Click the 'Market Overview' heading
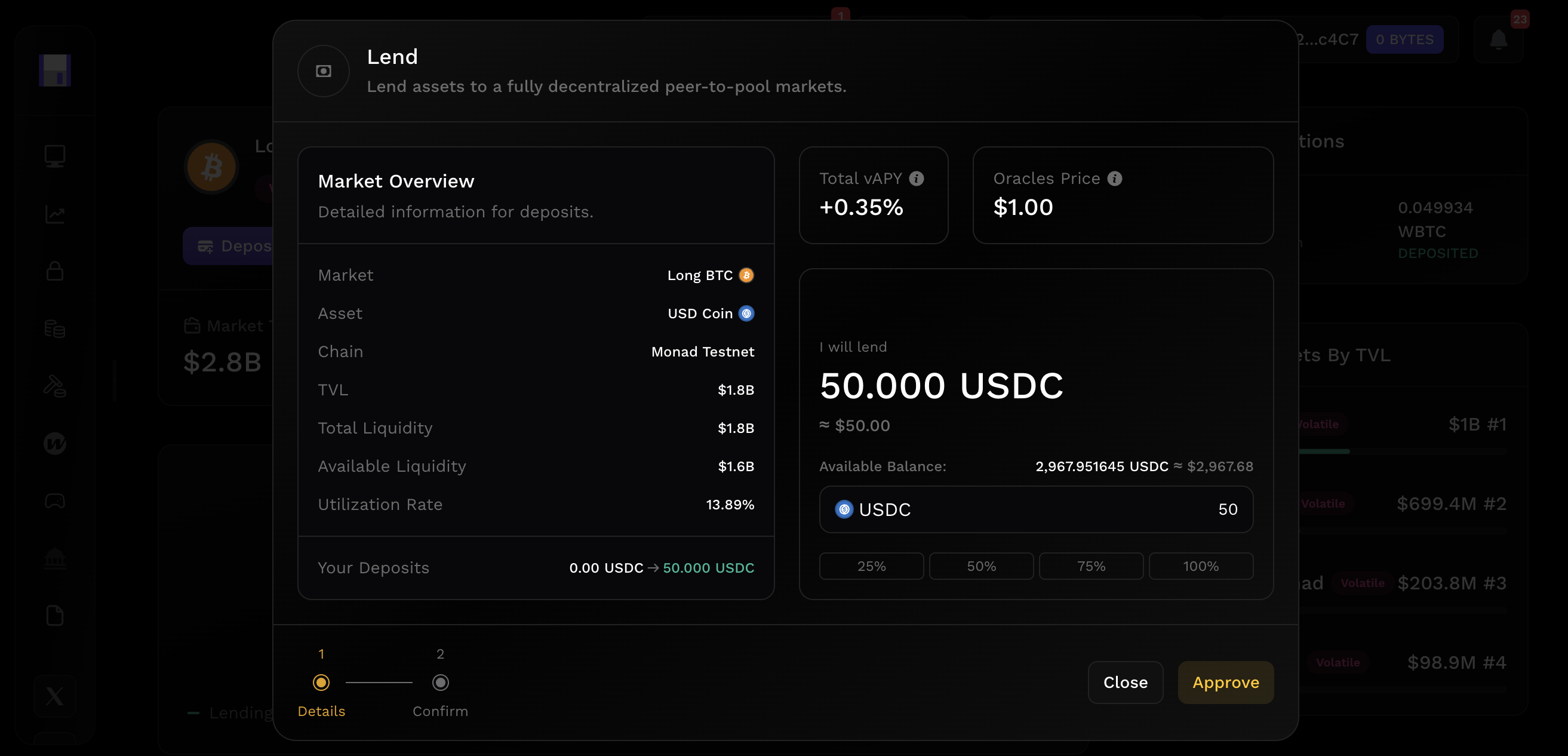 pos(396,182)
